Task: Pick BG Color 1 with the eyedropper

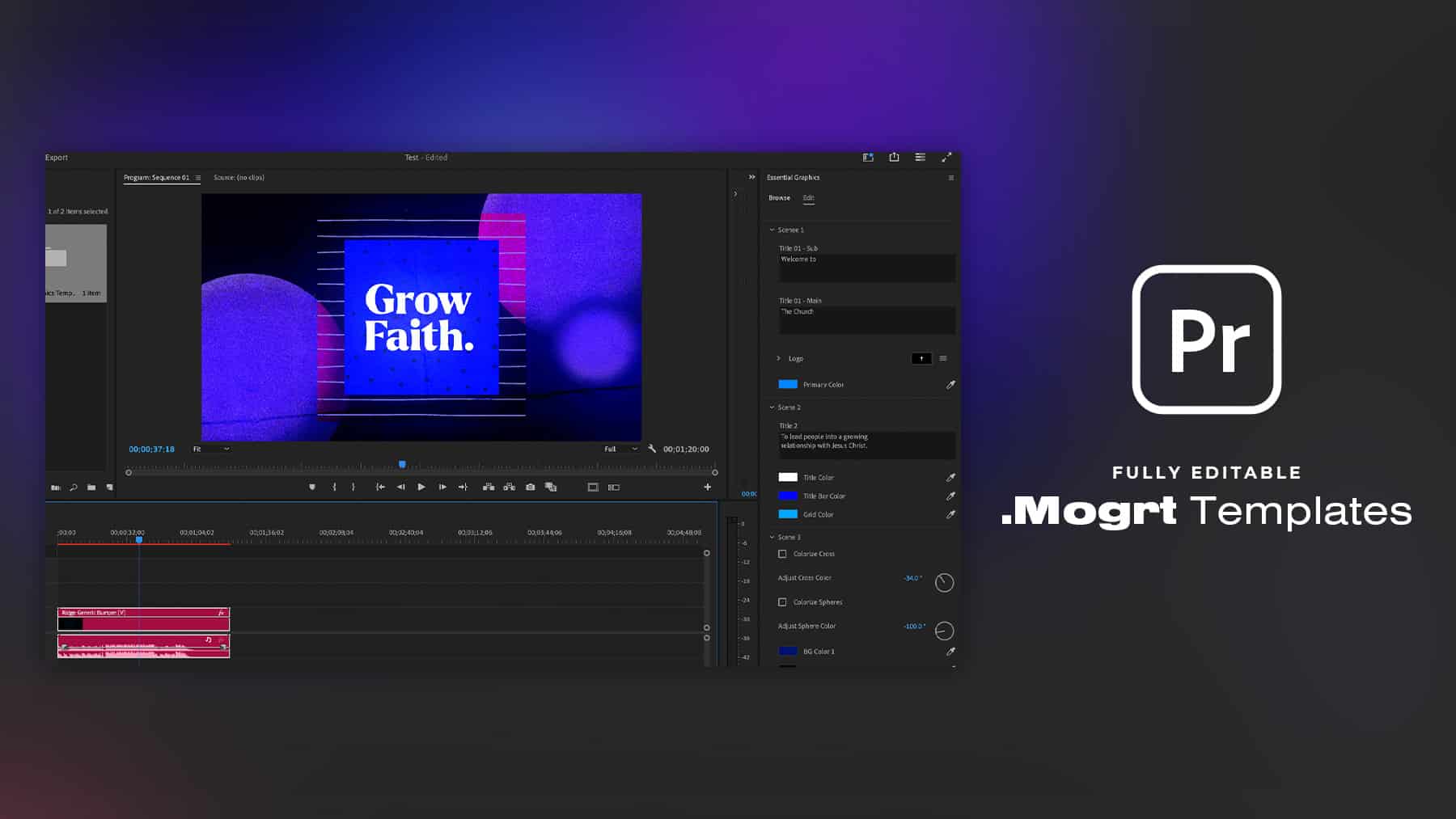Action: click(950, 652)
